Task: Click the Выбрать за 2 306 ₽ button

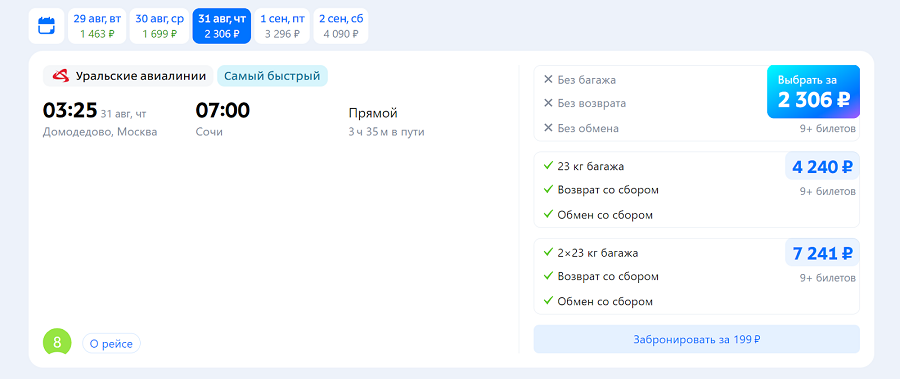Action: [x=813, y=92]
